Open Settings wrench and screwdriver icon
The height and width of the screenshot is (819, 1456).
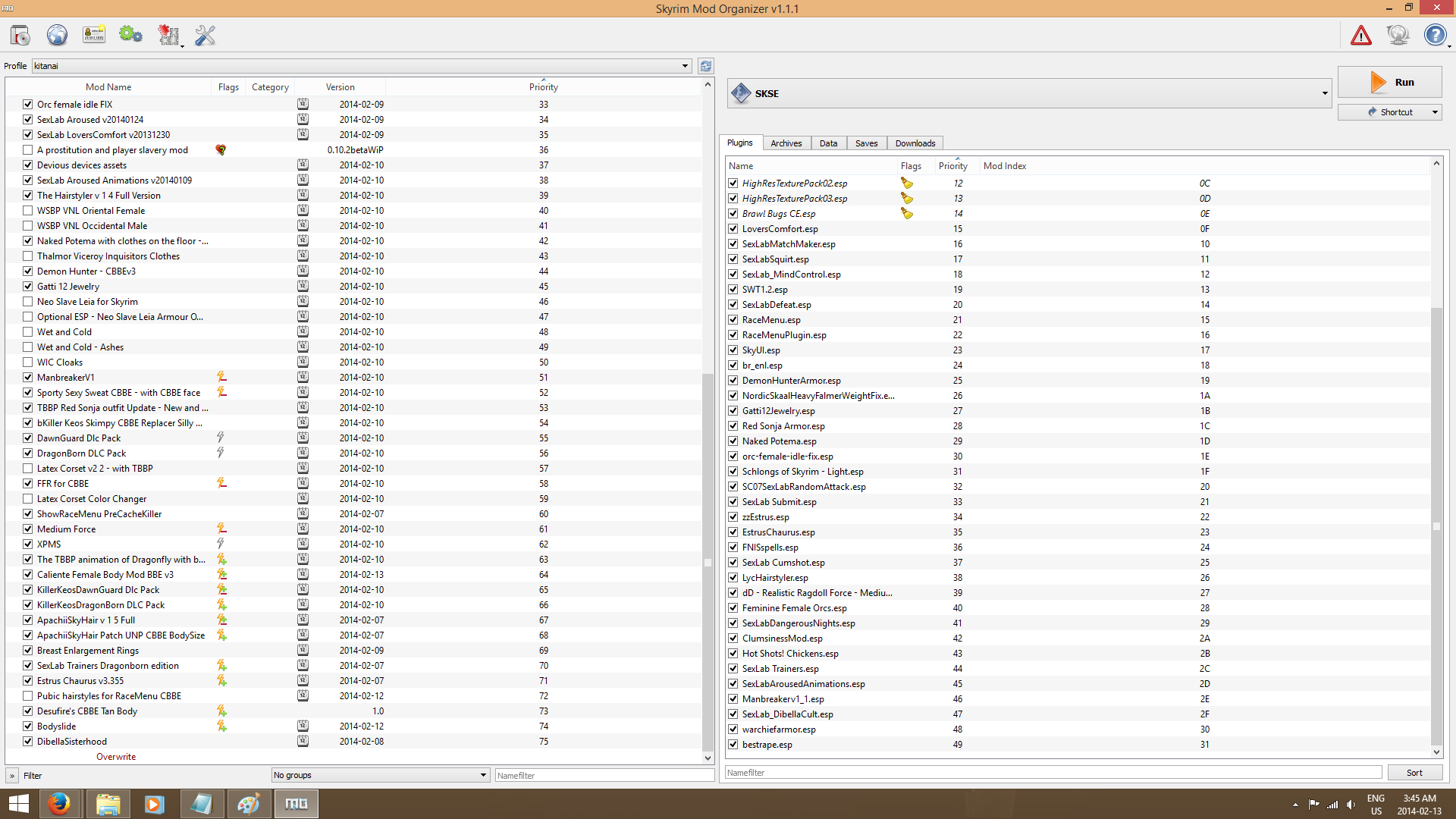click(x=205, y=35)
